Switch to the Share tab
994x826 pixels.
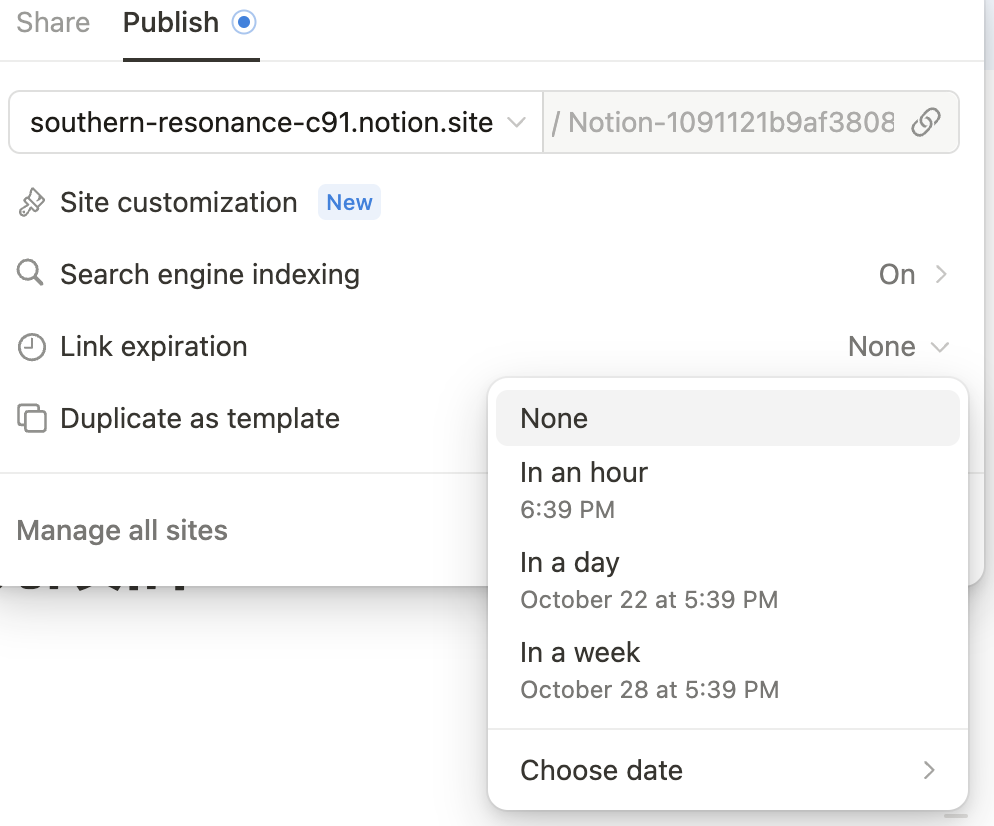53,23
